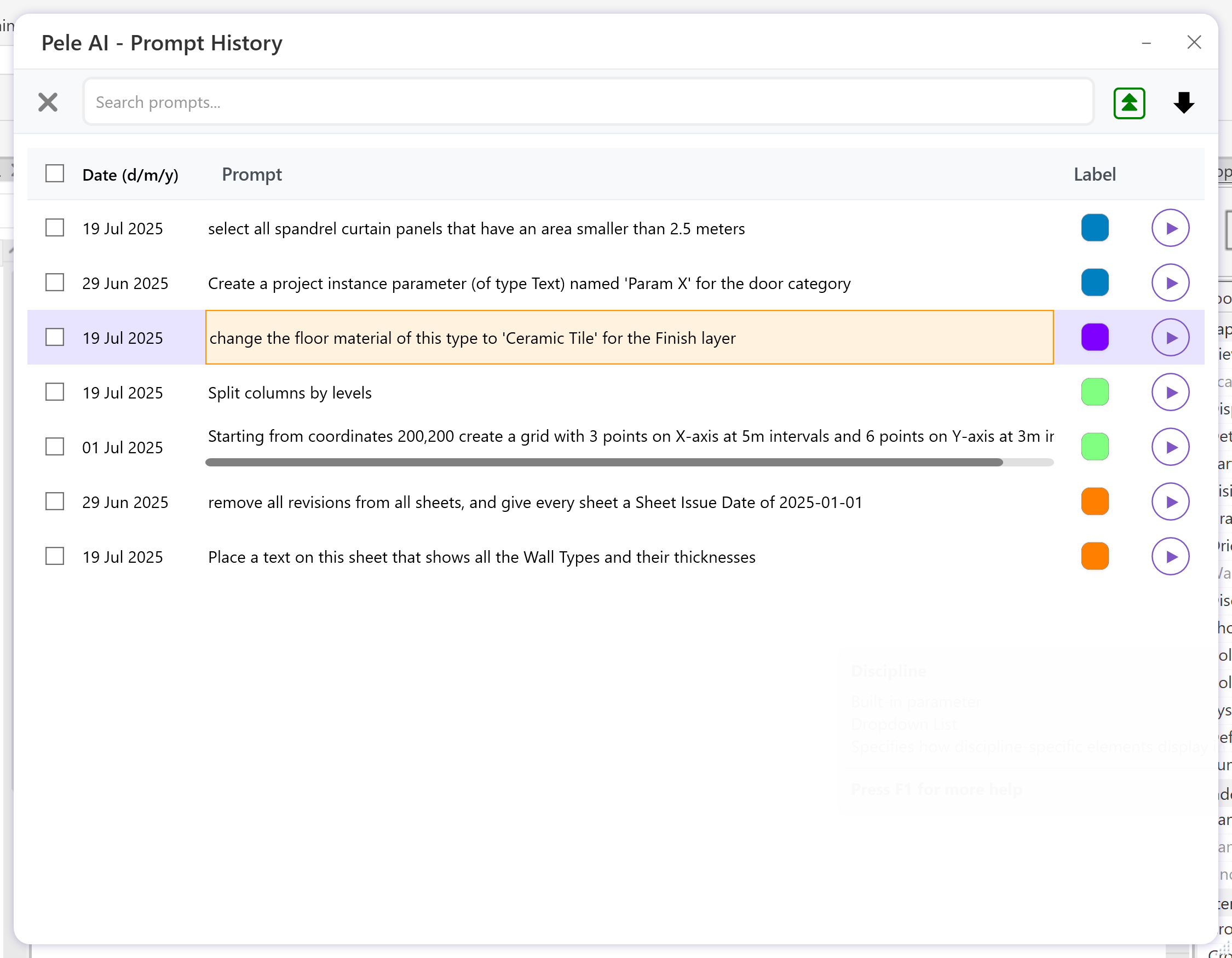Tick checkbox for Wall Types prompt row

click(55, 557)
